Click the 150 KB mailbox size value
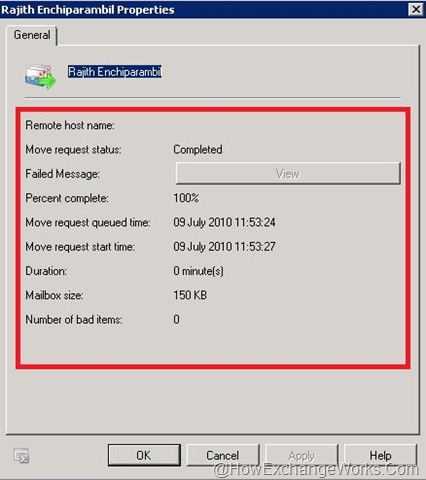The image size is (426, 480). pos(190,295)
